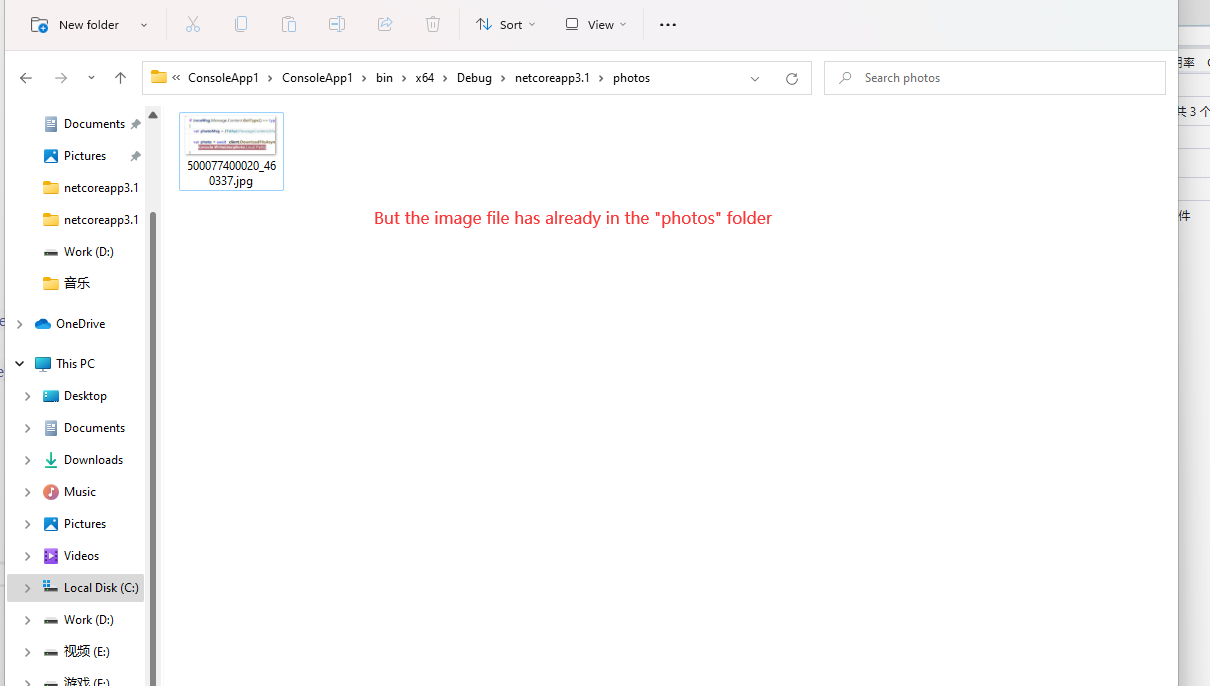This screenshot has width=1210, height=686.
Task: Expand the OneDrive tree entry
Action: pyautogui.click(x=18, y=323)
